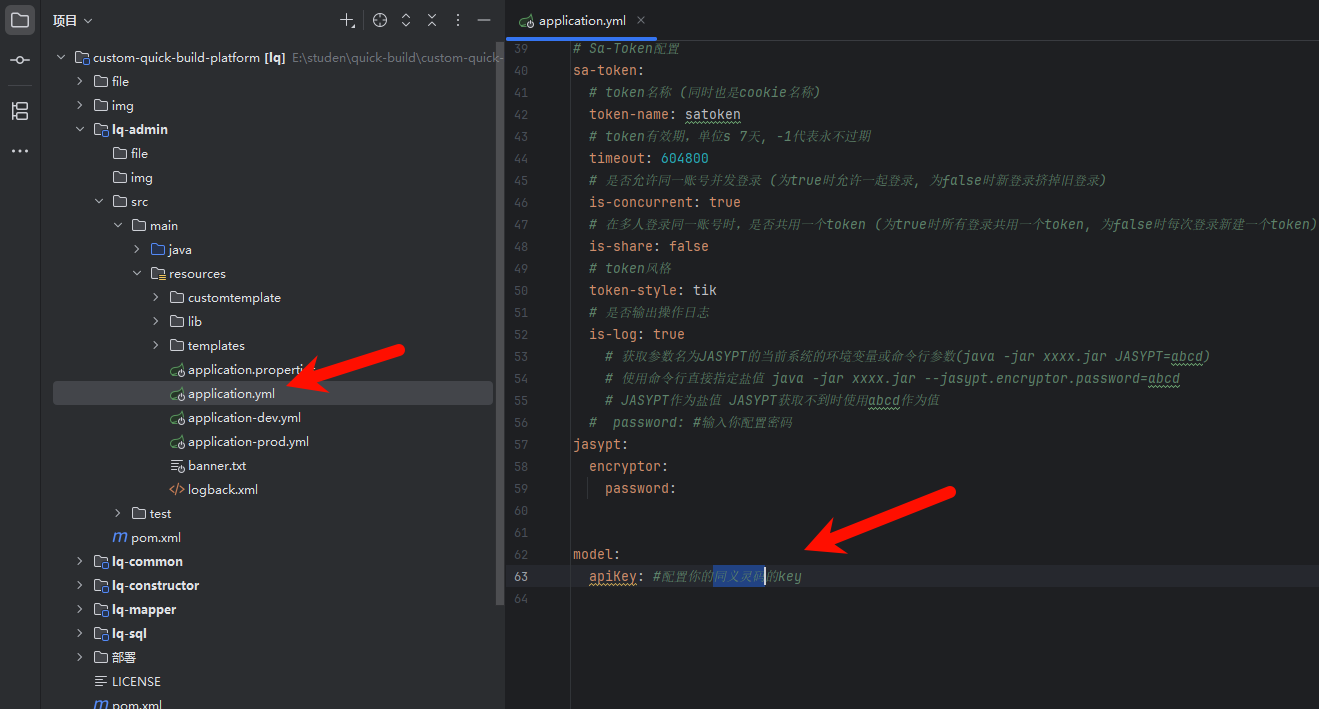Click the More tool windows ellipsis icon
The height and width of the screenshot is (709, 1319).
[x=20, y=151]
